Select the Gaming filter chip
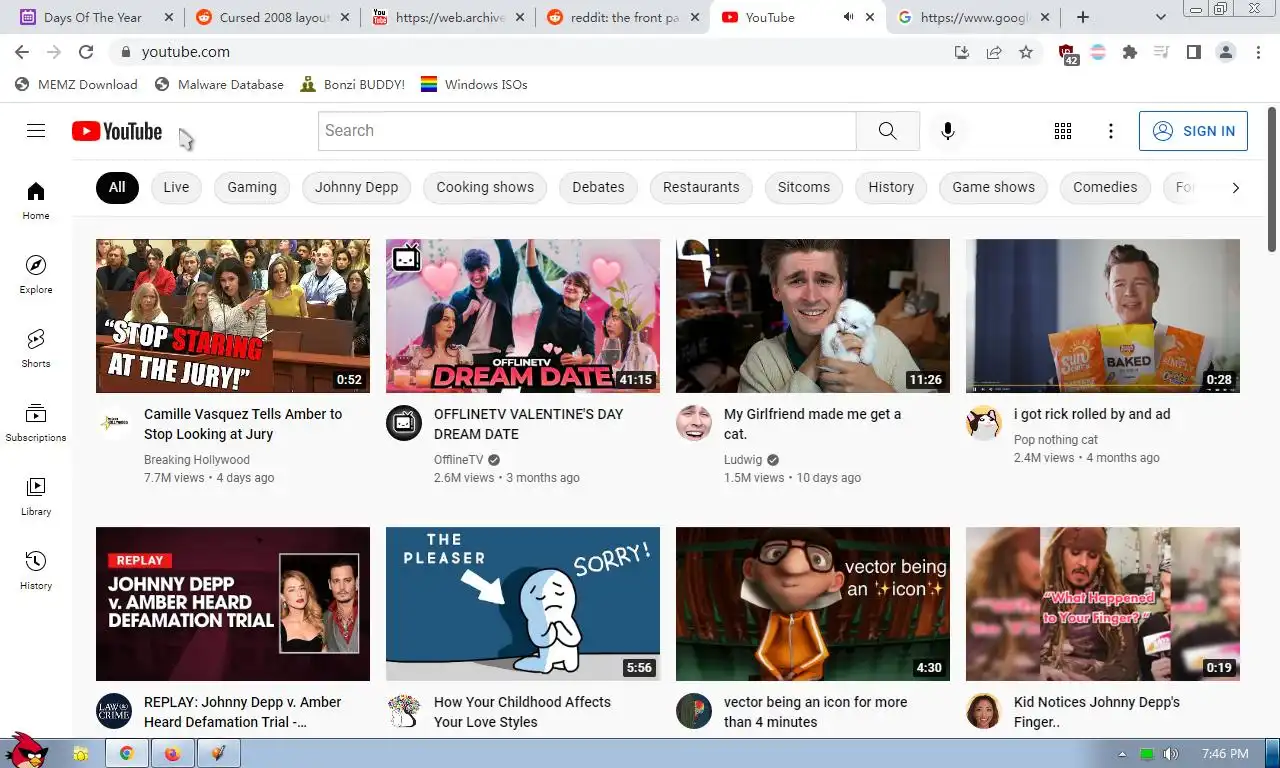This screenshot has width=1280, height=768. pyautogui.click(x=252, y=187)
